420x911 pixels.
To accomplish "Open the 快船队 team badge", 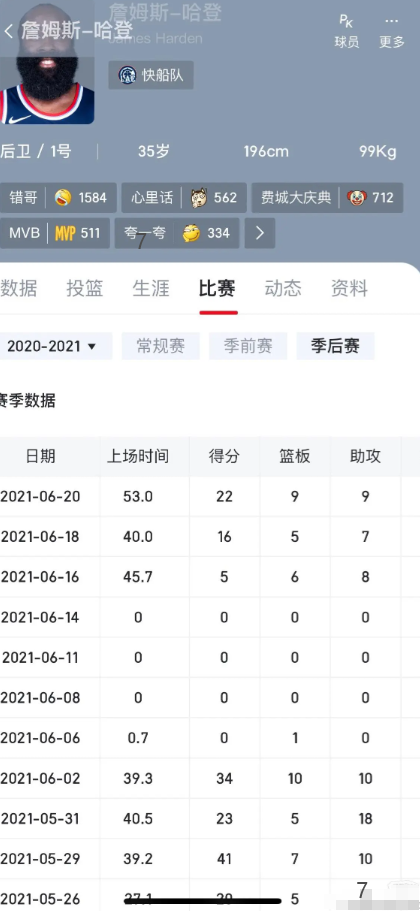I will point(151,75).
